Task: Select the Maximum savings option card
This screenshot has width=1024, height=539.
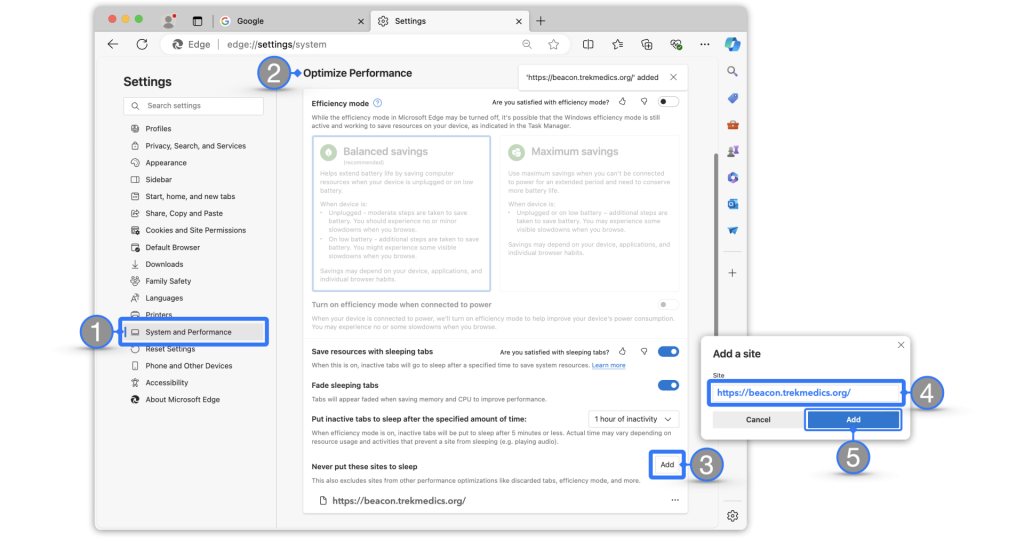Action: click(x=589, y=213)
